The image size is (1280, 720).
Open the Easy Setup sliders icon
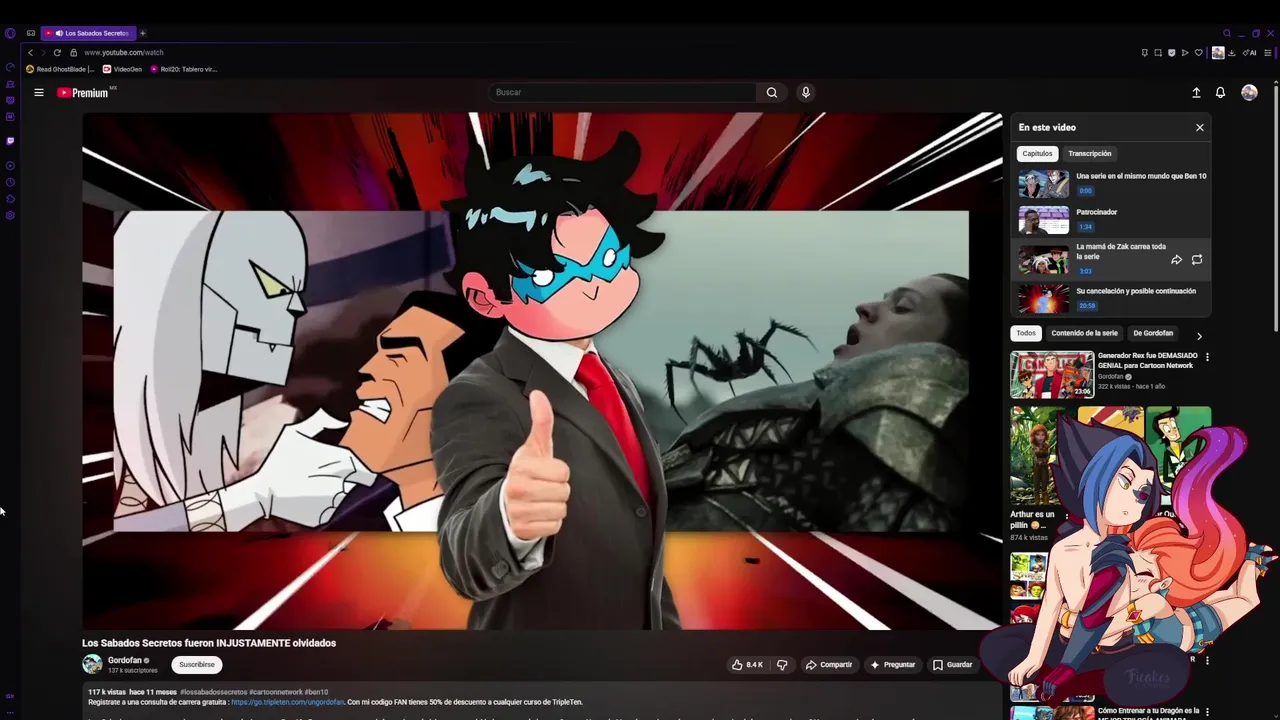[1268, 53]
